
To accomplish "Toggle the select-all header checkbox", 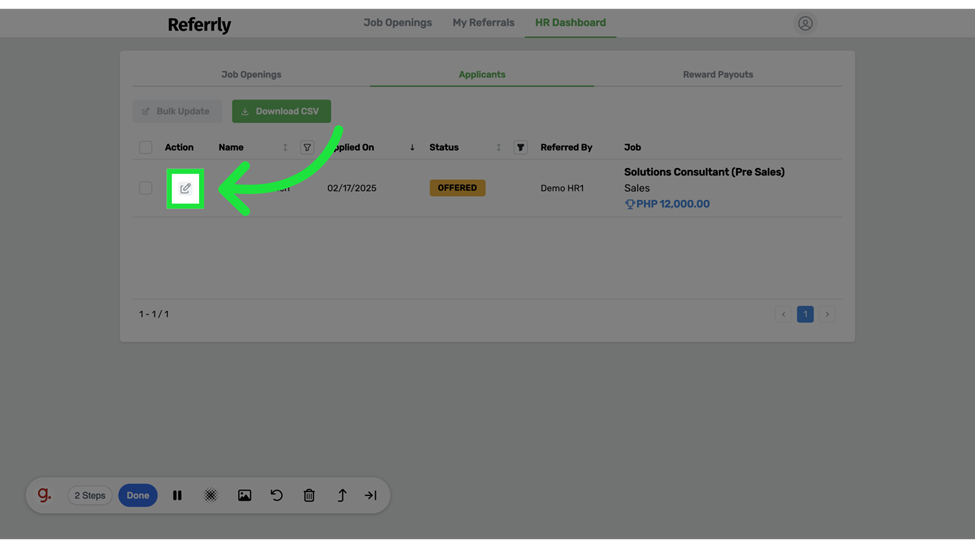I will click(x=146, y=147).
